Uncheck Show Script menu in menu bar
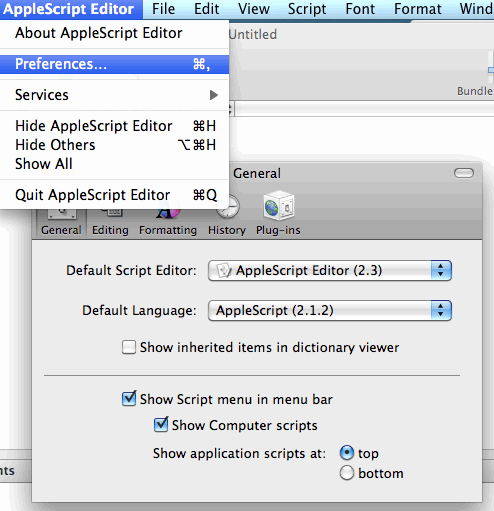Viewport: 494px width, 511px height. click(129, 399)
